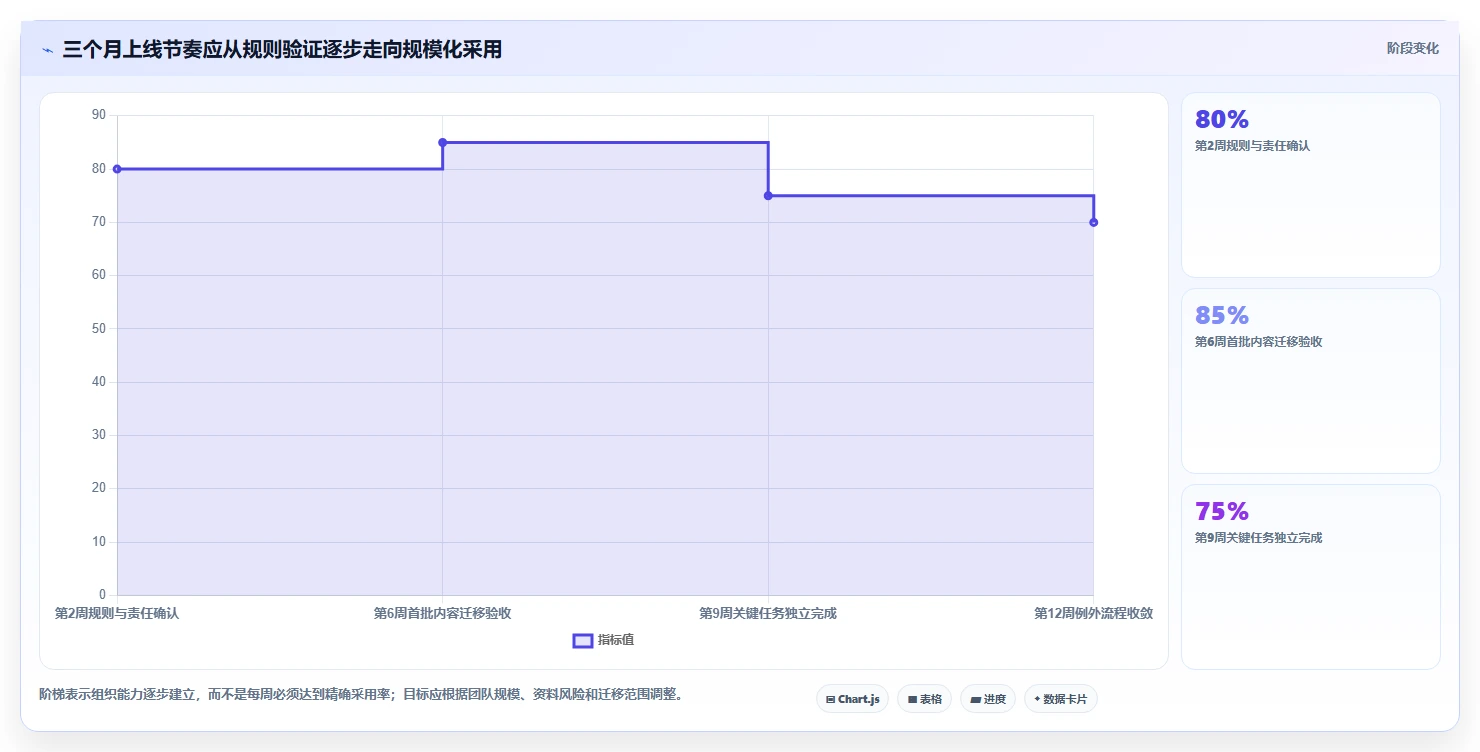Click the 80% value in the first card
Image resolution: width=1480 pixels, height=752 pixels.
pos(1222,120)
